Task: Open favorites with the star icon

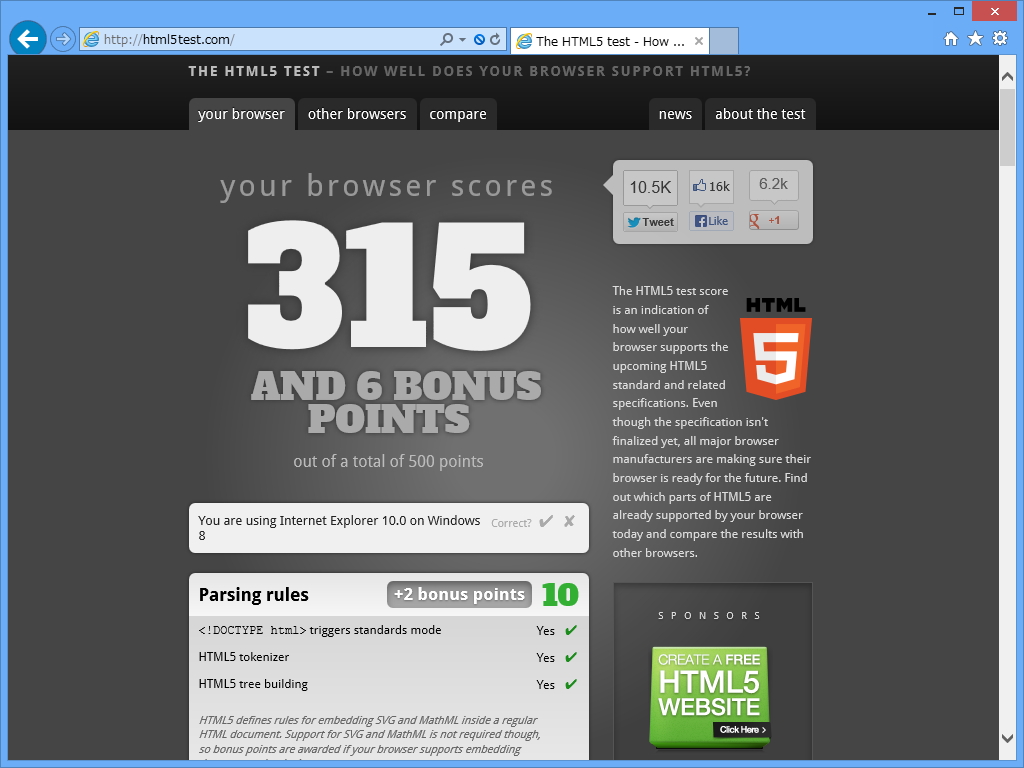Action: (x=973, y=36)
